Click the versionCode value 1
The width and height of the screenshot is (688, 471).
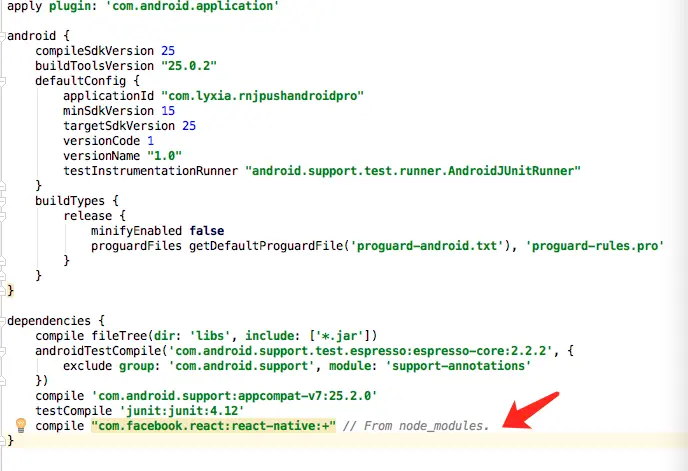(x=150, y=141)
